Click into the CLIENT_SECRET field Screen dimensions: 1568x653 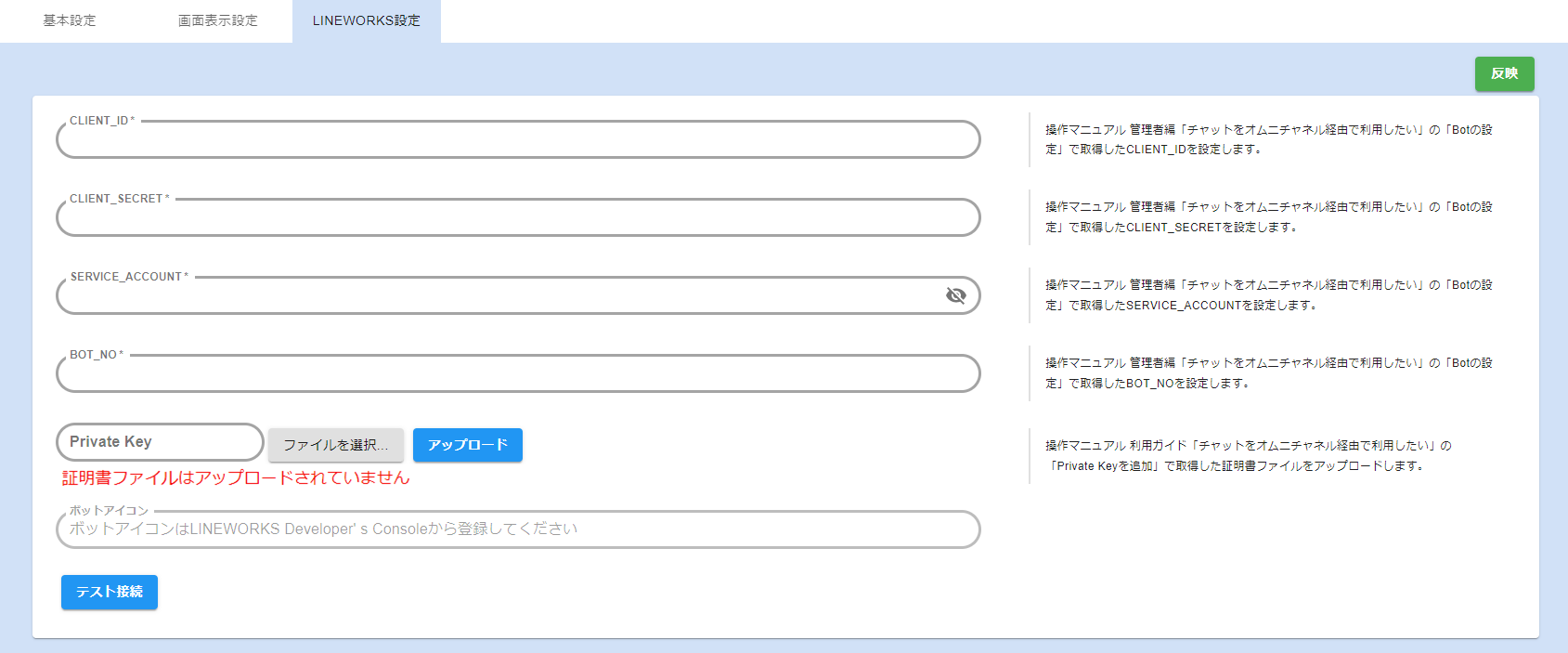click(x=517, y=219)
